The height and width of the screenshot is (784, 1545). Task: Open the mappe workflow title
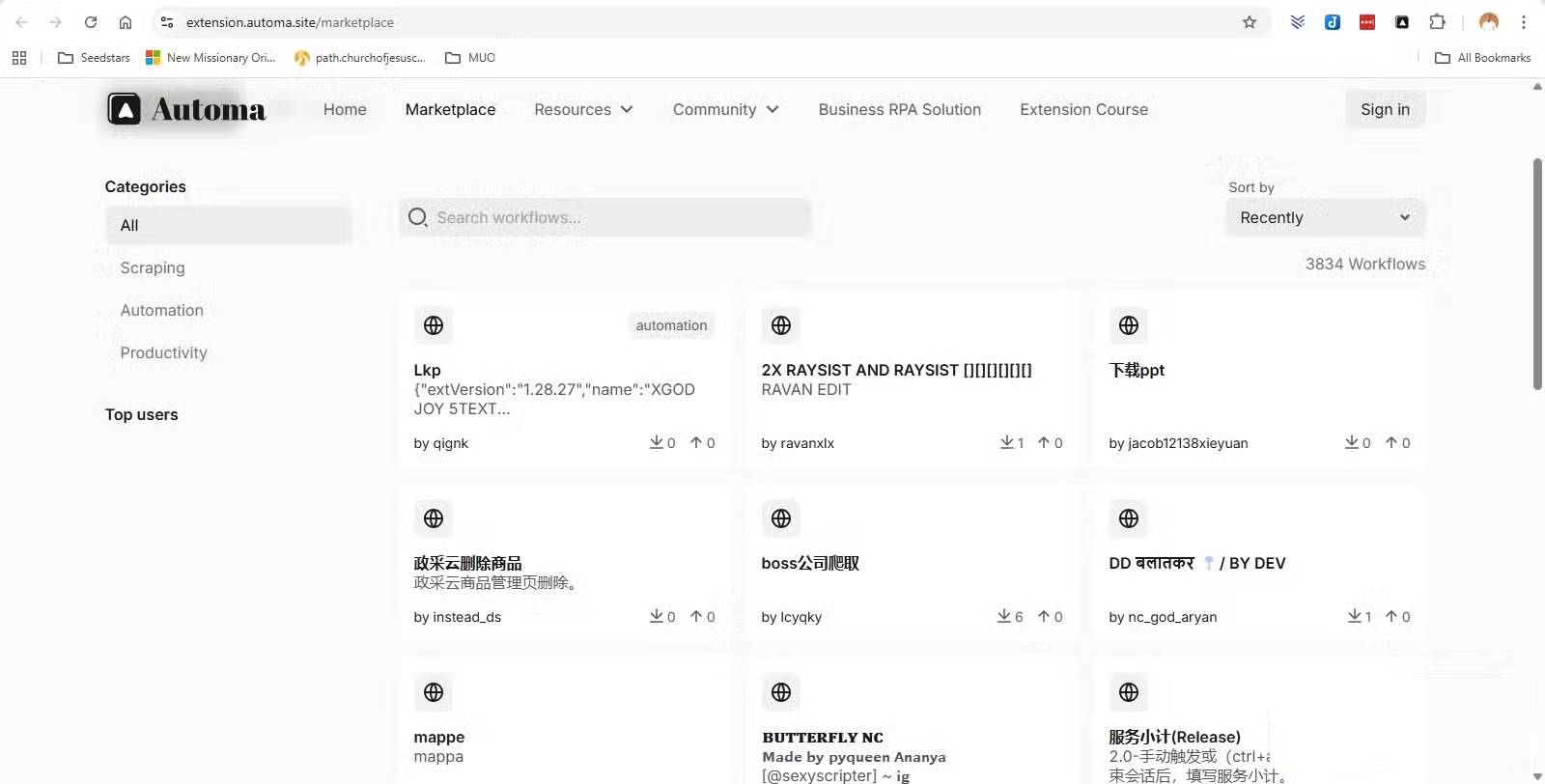(x=439, y=737)
